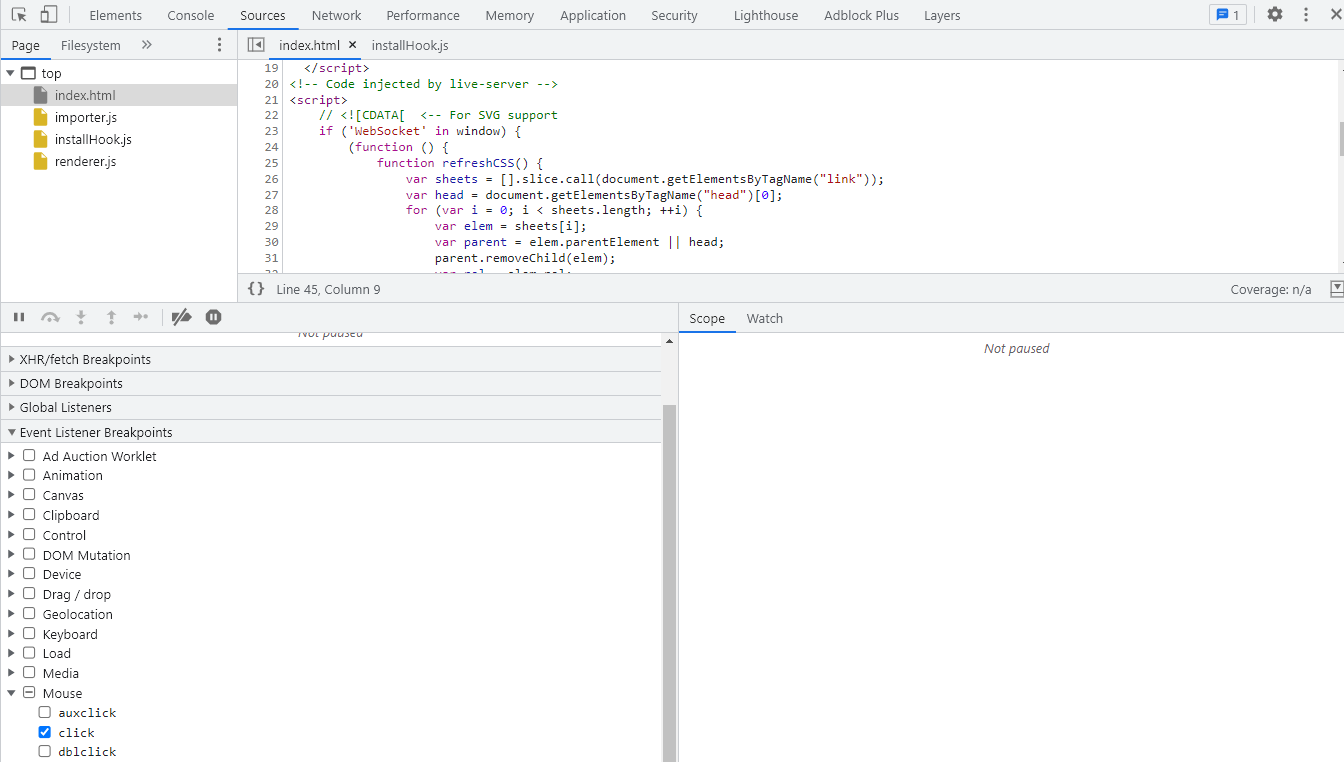Enable the Clipboard breakpoints checkbox
The height and width of the screenshot is (762, 1344).
coord(29,515)
